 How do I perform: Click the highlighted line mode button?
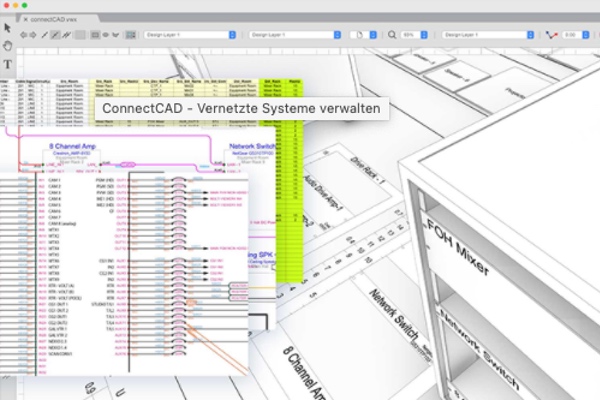pos(55,35)
